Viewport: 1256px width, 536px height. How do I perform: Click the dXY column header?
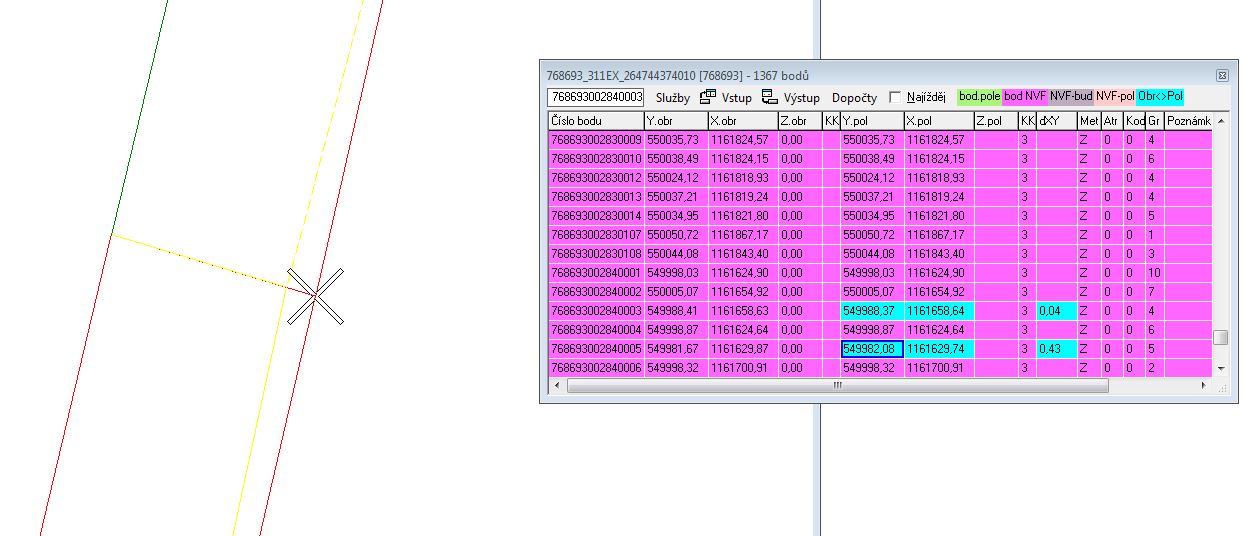click(1055, 121)
